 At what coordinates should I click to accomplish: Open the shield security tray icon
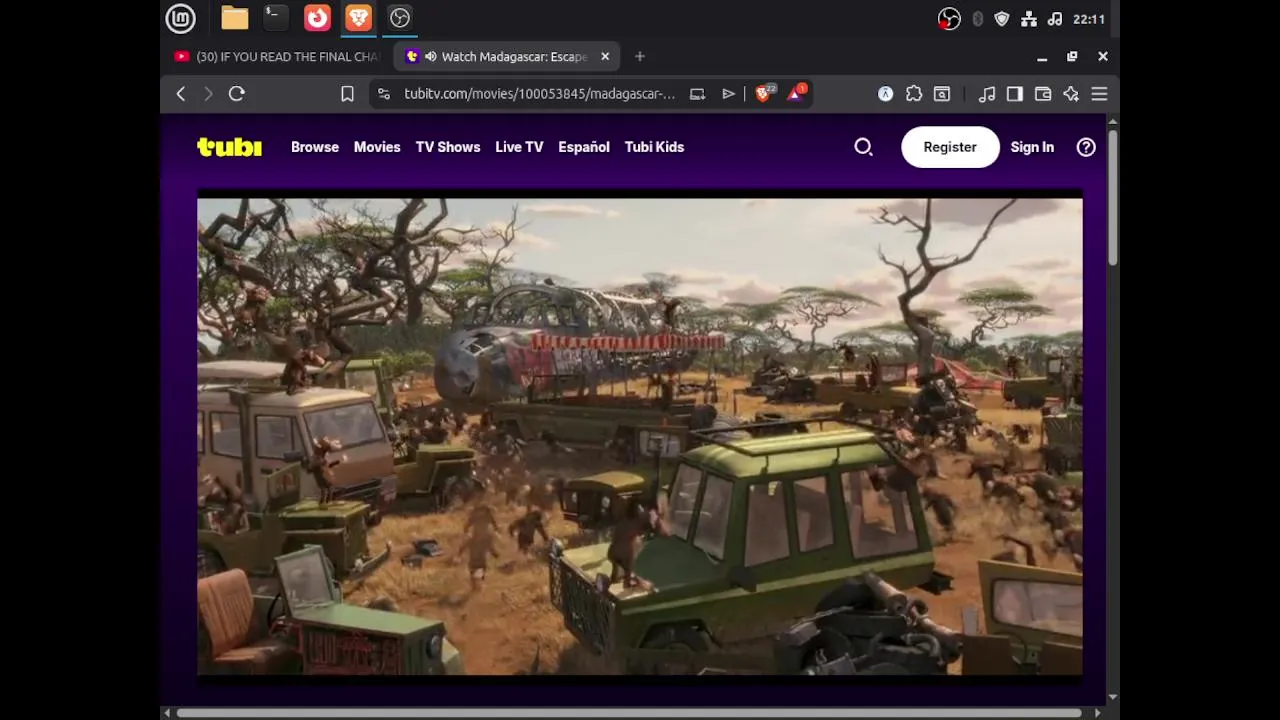pyautogui.click(x=1002, y=19)
